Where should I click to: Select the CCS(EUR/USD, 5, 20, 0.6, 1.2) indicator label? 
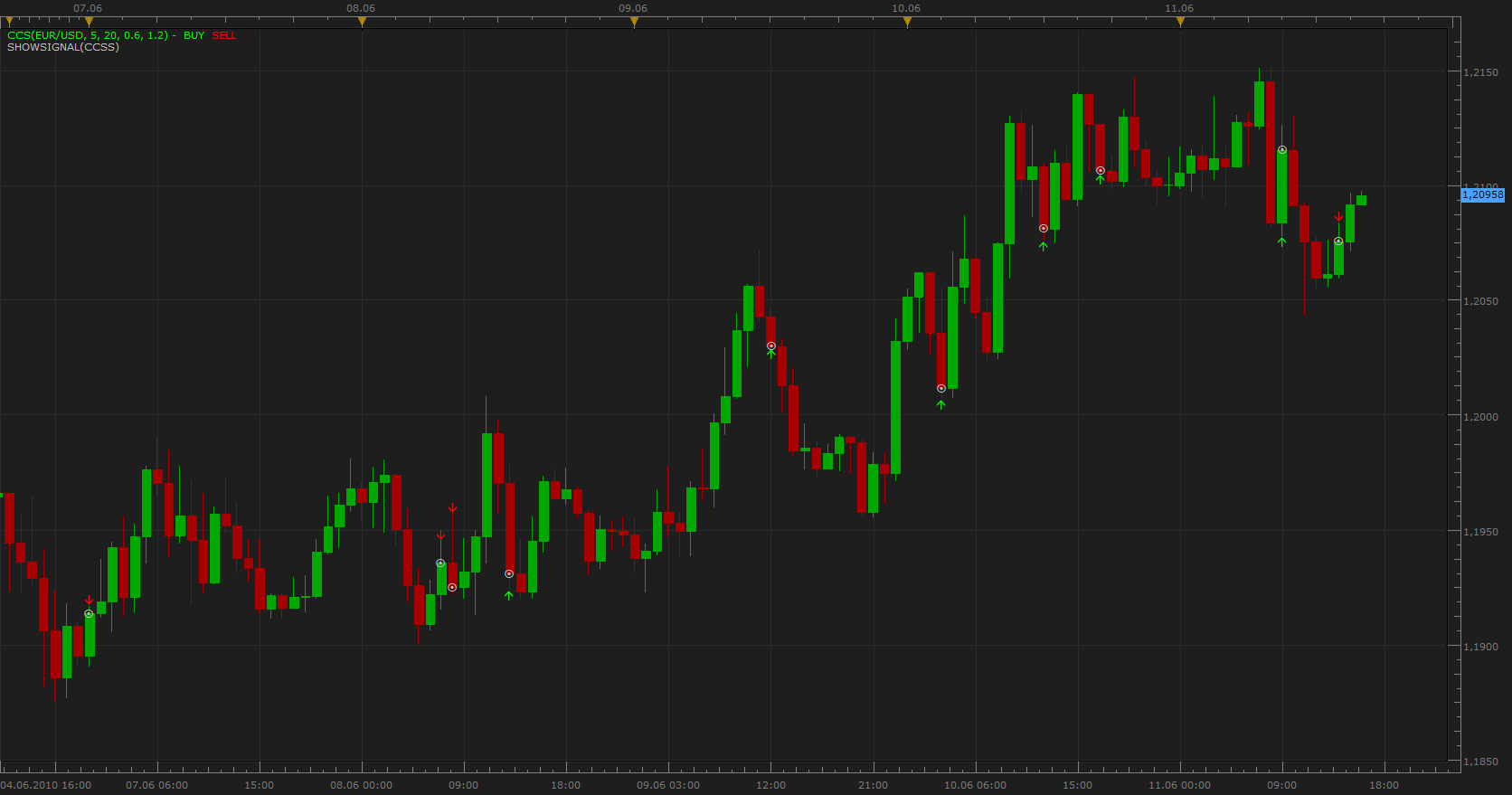coord(88,35)
